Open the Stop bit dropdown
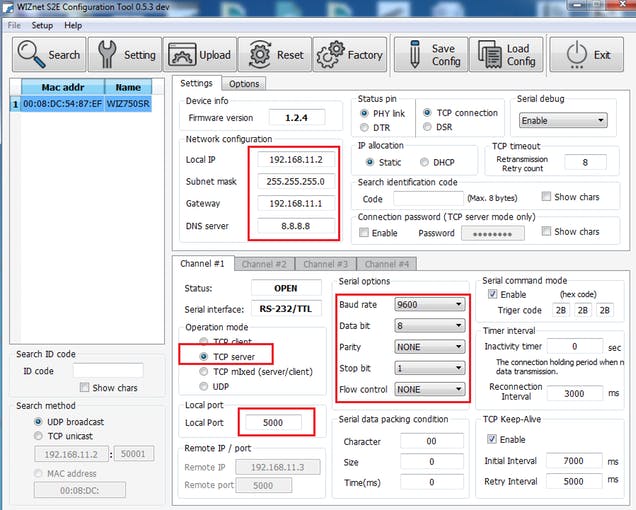Screen dimensions: 636x510 (430, 368)
